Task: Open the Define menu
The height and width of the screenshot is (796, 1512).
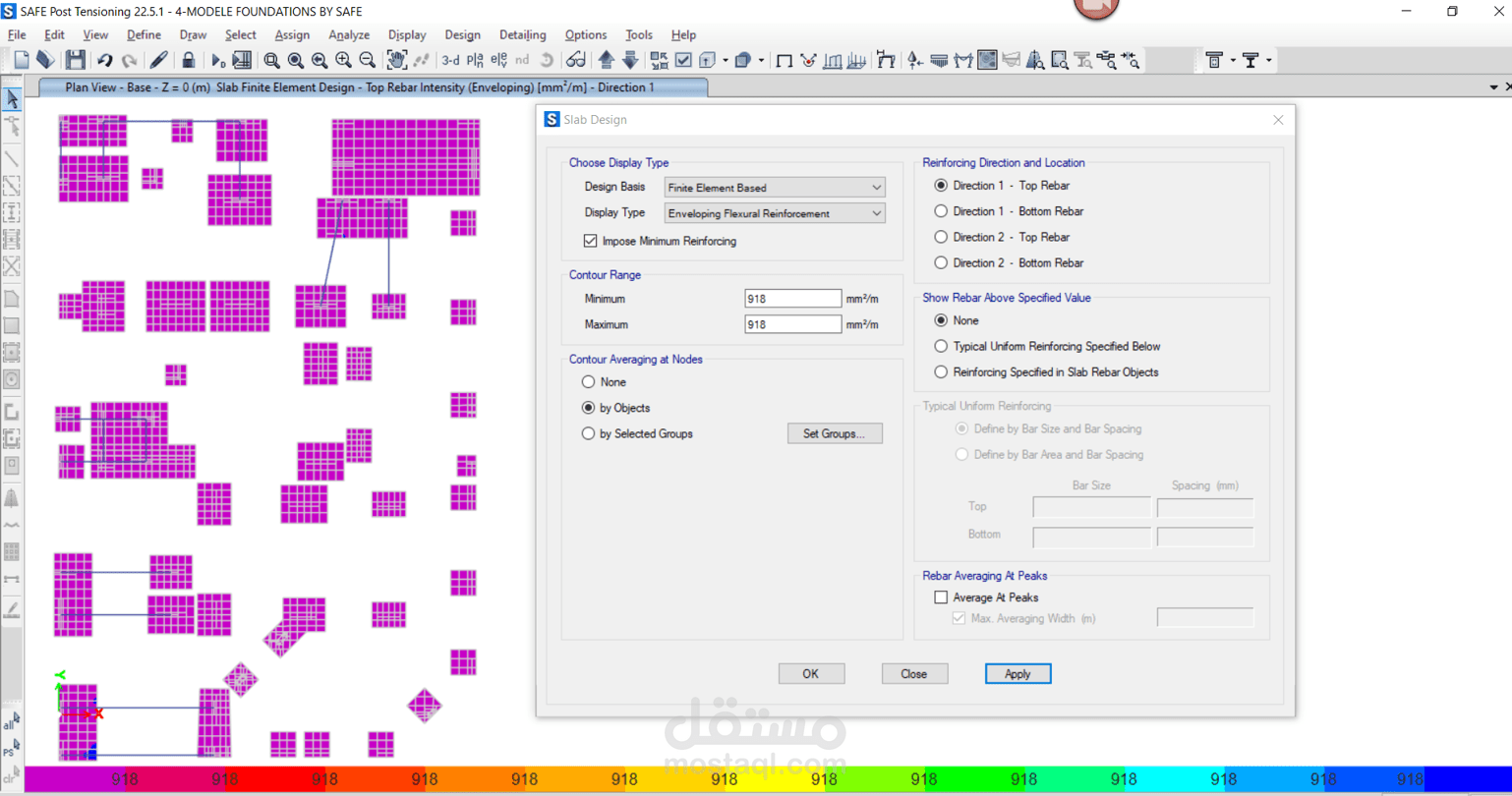Action: pyautogui.click(x=144, y=34)
